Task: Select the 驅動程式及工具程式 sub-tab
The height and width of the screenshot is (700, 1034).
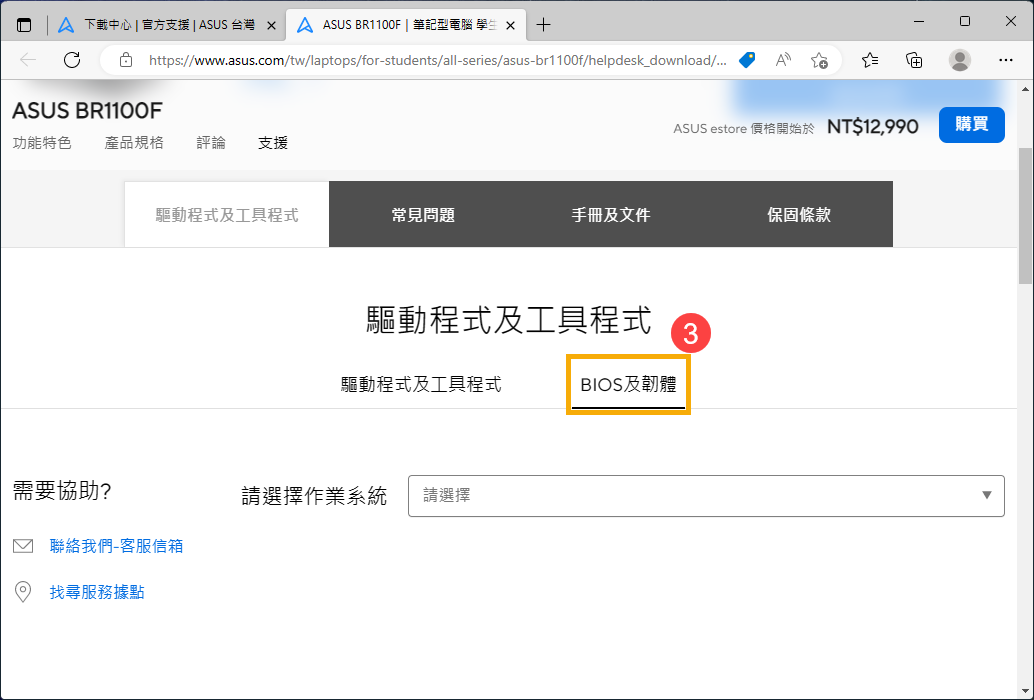Action: (x=421, y=384)
